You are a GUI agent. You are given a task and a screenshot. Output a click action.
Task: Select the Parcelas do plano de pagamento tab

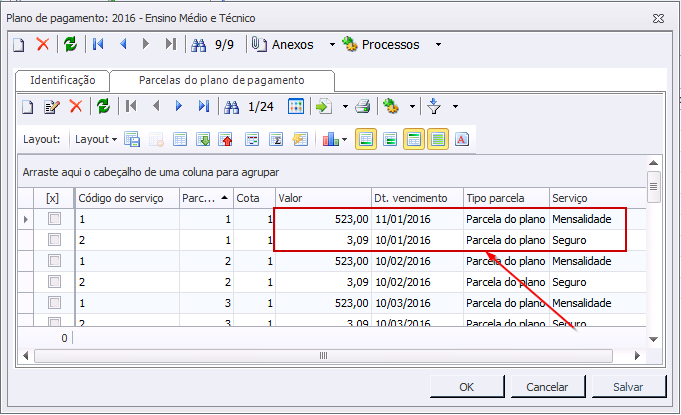(221, 80)
